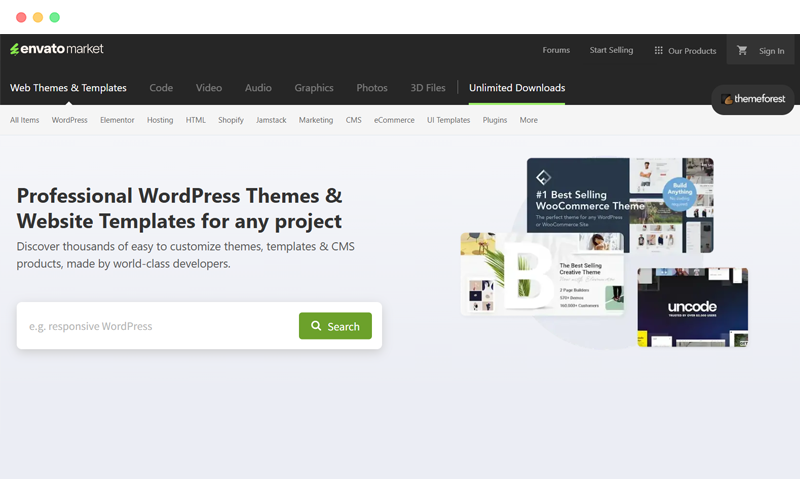The image size is (800, 479).
Task: Click the Our Products dropdown label
Action: pyautogui.click(x=692, y=51)
